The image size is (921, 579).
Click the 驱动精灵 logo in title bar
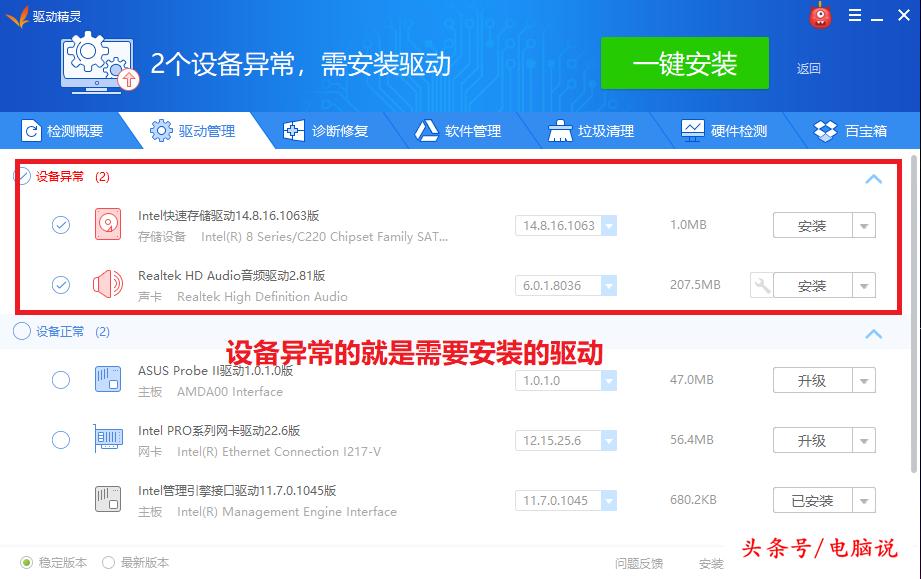[x=40, y=16]
